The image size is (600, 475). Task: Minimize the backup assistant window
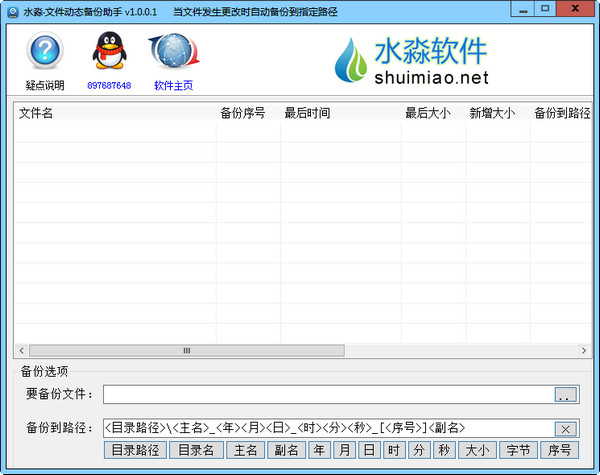[523, 9]
